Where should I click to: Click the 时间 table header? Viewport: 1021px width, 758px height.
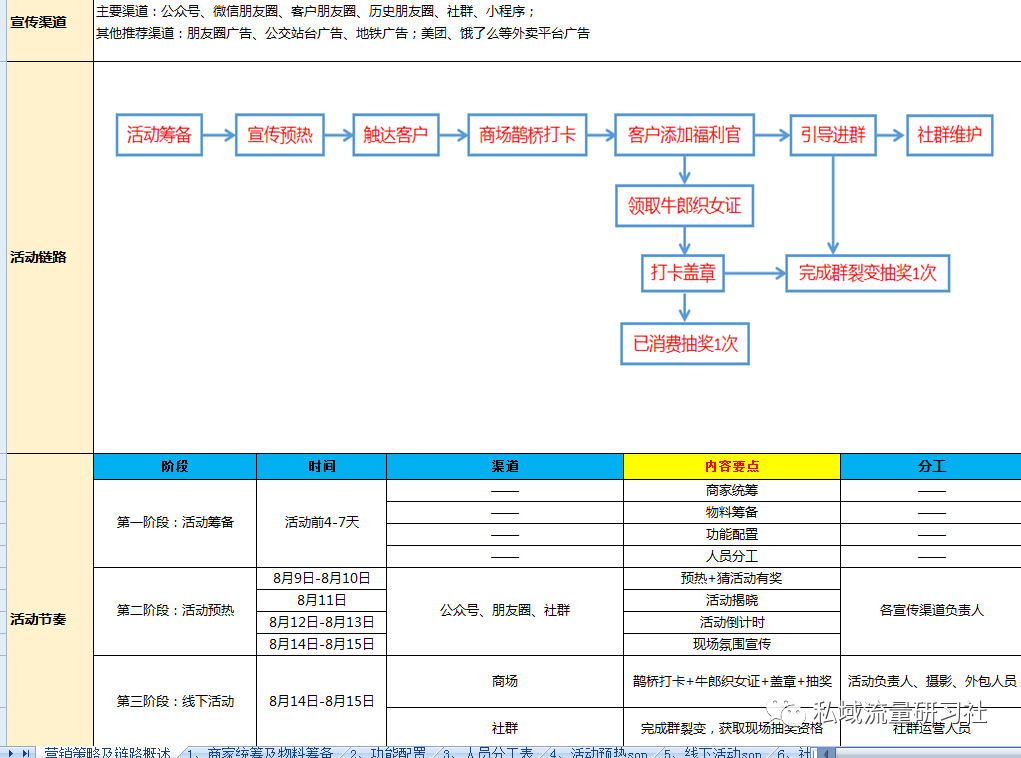point(322,466)
